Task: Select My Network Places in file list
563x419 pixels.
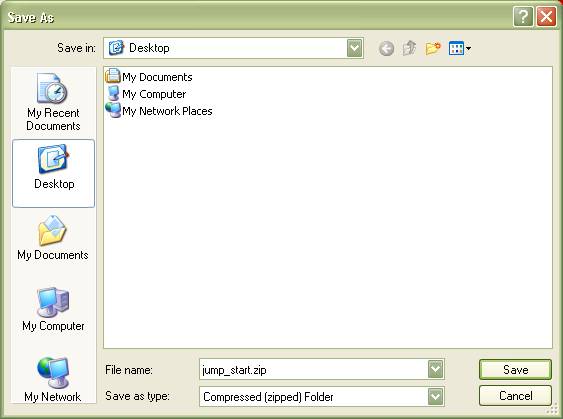Action: click(x=159, y=111)
